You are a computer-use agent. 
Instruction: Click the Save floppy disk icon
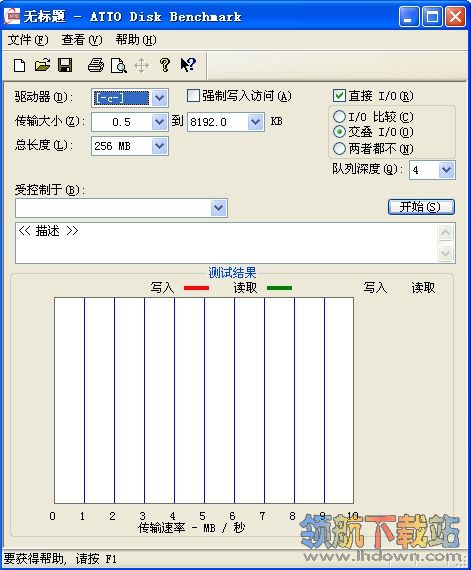coord(65,65)
